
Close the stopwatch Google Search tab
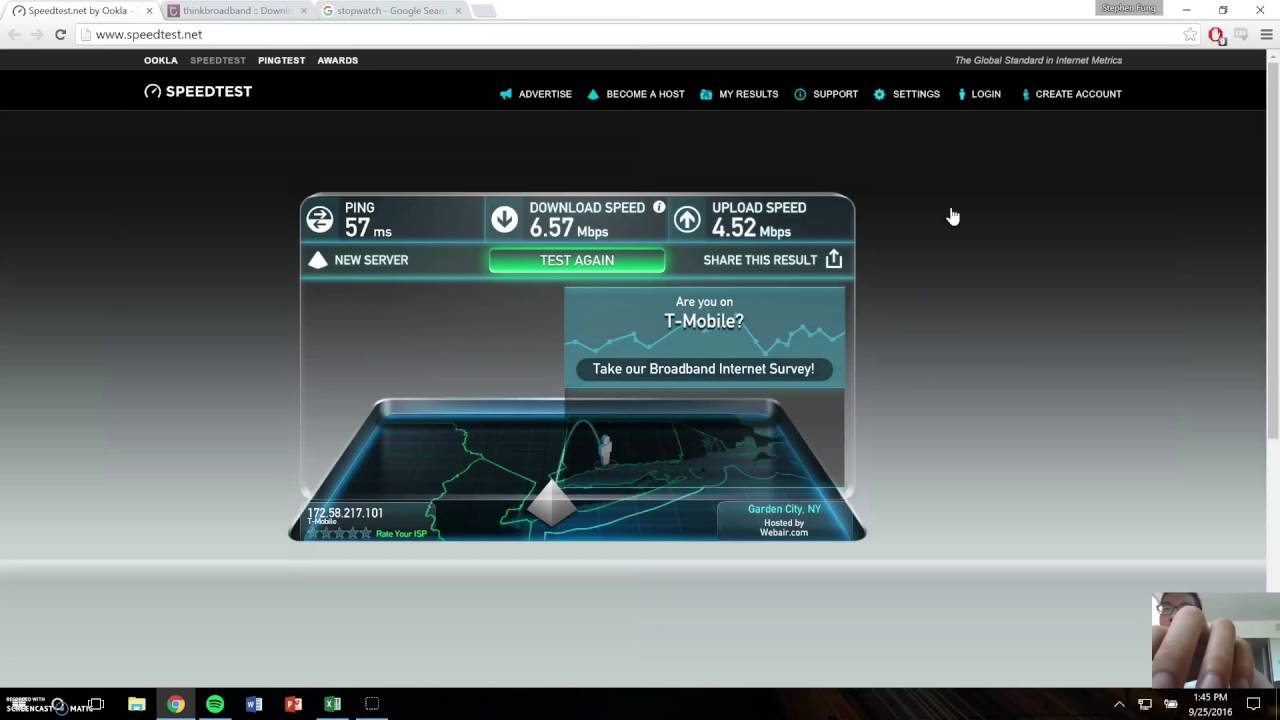click(x=457, y=11)
